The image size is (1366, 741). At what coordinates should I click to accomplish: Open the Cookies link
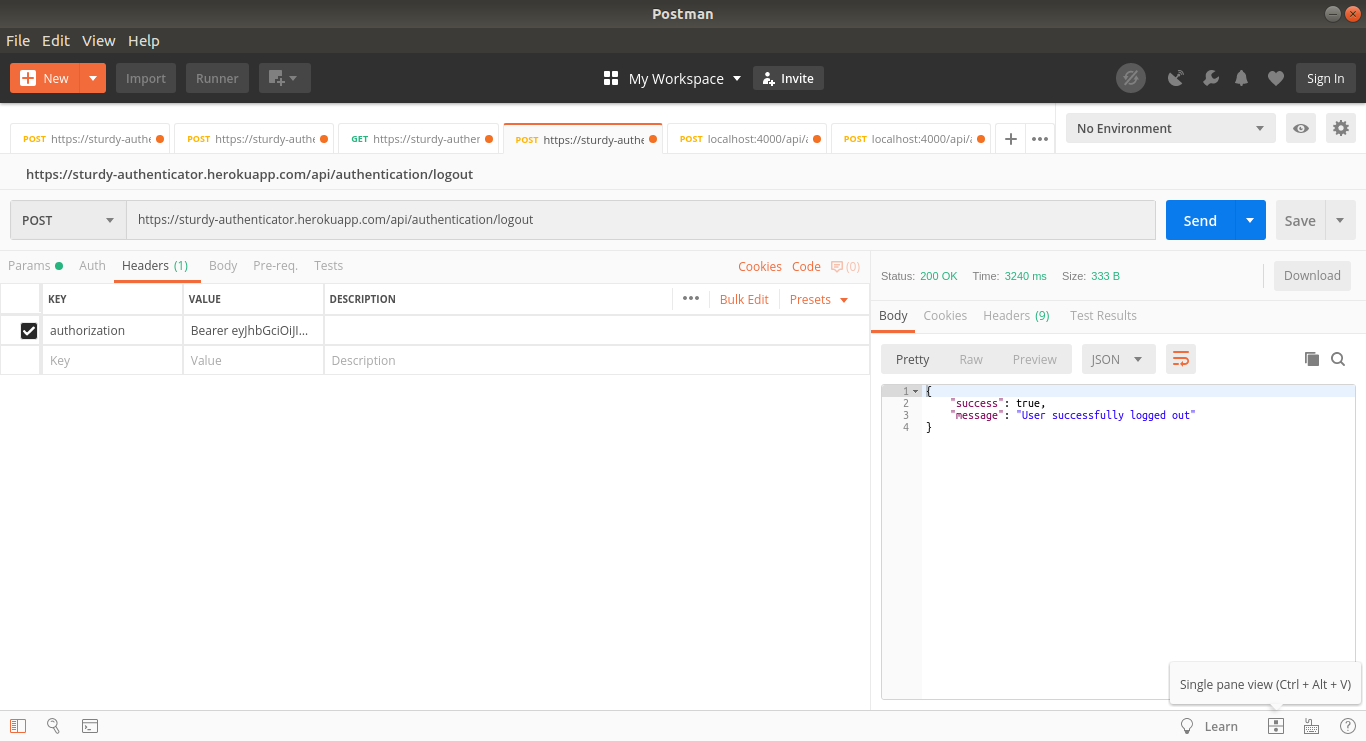coord(760,266)
